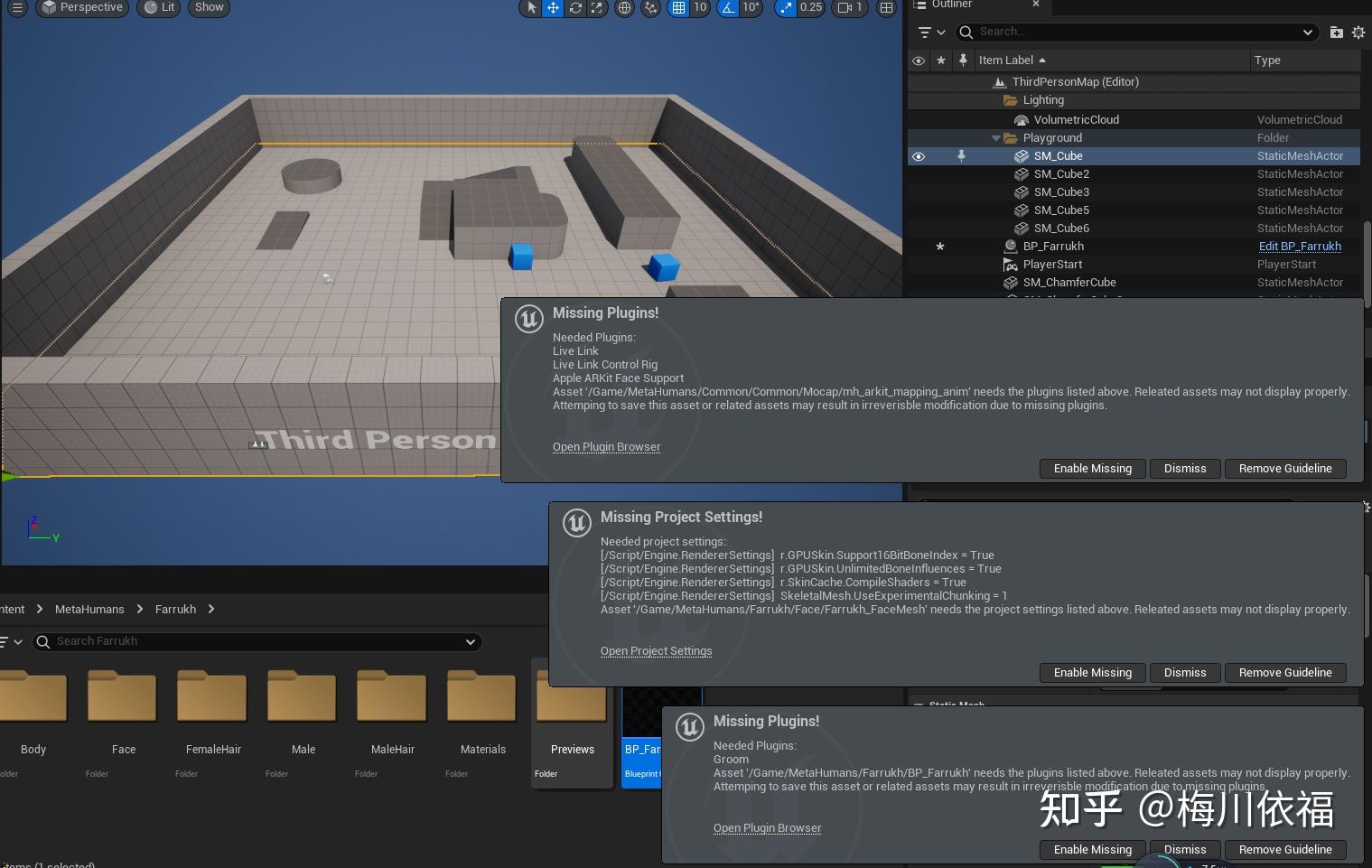Enable Missing plugins for mh_arkit_mapping_anim
The width and height of the screenshot is (1372, 868).
(1092, 469)
